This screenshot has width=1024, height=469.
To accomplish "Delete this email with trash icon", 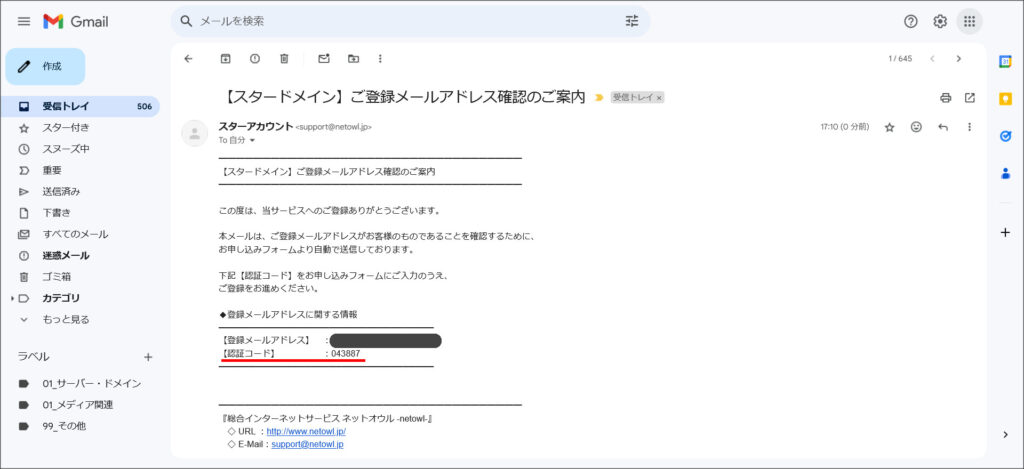I will click(284, 59).
